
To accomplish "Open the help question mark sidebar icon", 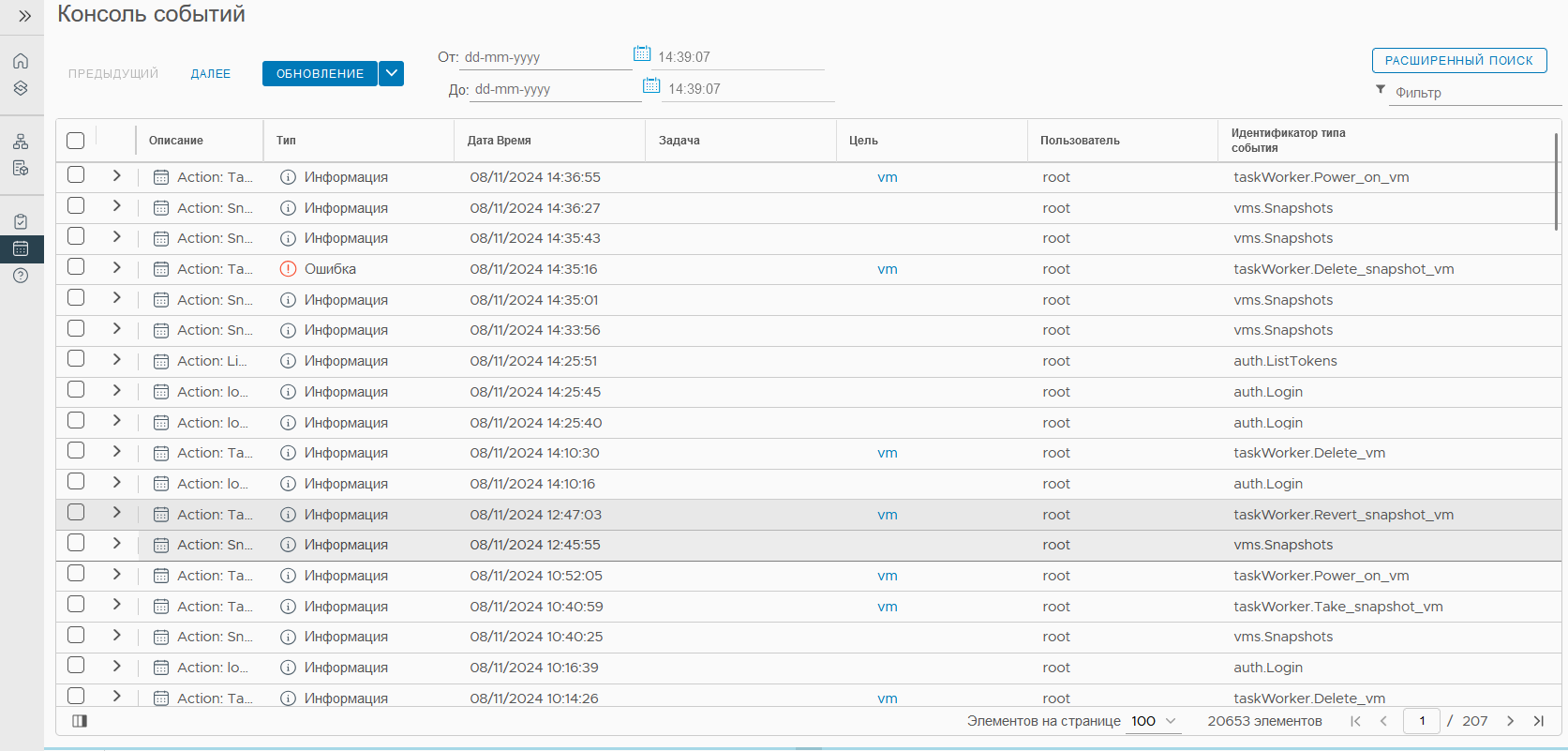I will pos(21,276).
